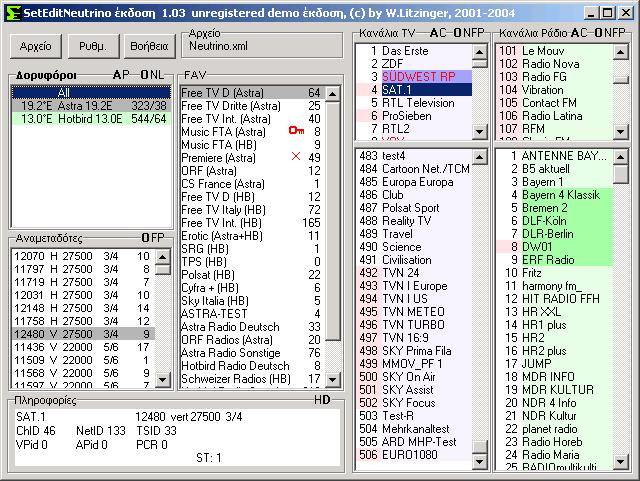Select ORF (Astra) favorites list

[x=252, y=171]
